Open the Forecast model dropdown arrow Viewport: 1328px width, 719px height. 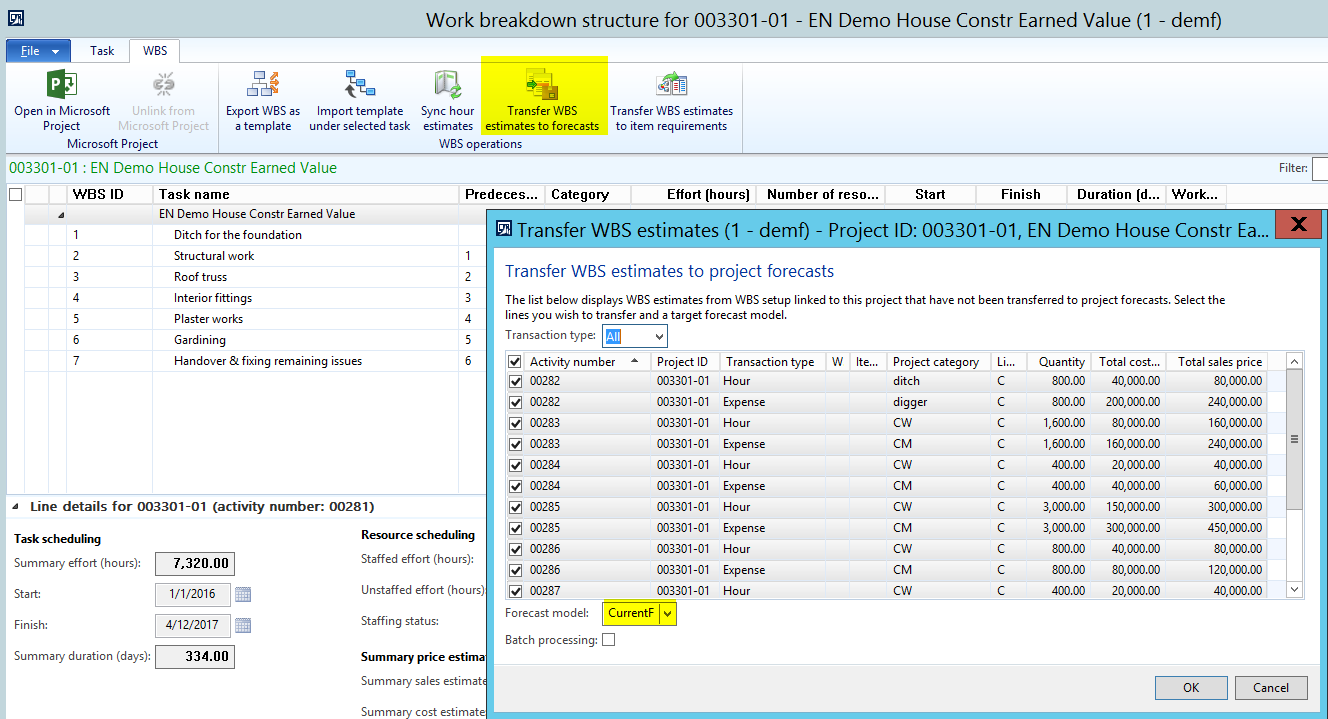668,614
